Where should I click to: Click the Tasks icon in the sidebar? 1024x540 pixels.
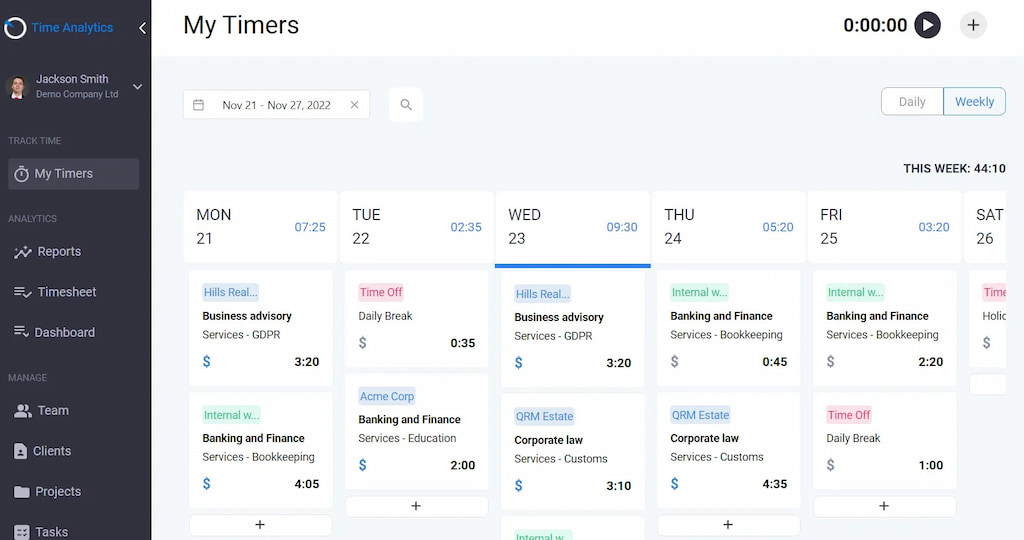[22, 532]
